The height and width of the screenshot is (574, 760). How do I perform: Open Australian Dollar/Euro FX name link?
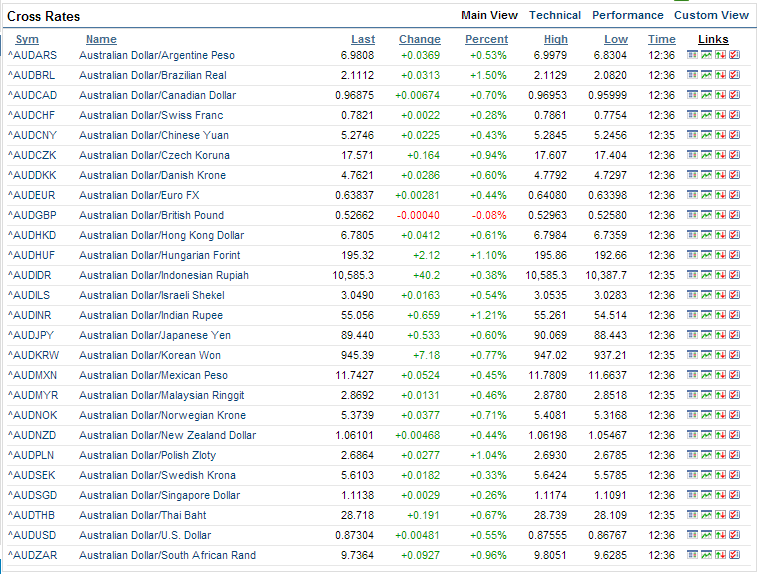tap(139, 195)
